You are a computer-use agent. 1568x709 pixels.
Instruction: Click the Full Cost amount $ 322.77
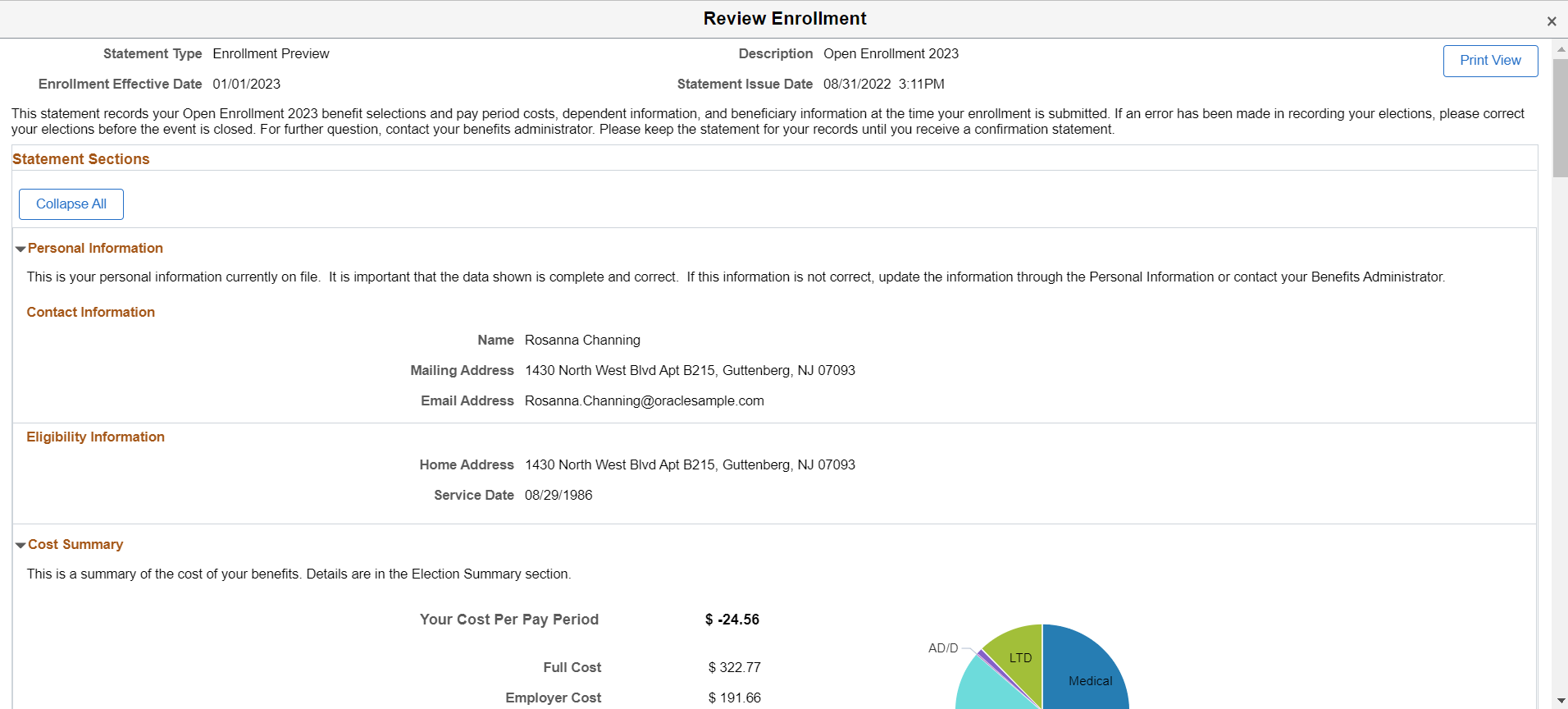pyautogui.click(x=735, y=667)
